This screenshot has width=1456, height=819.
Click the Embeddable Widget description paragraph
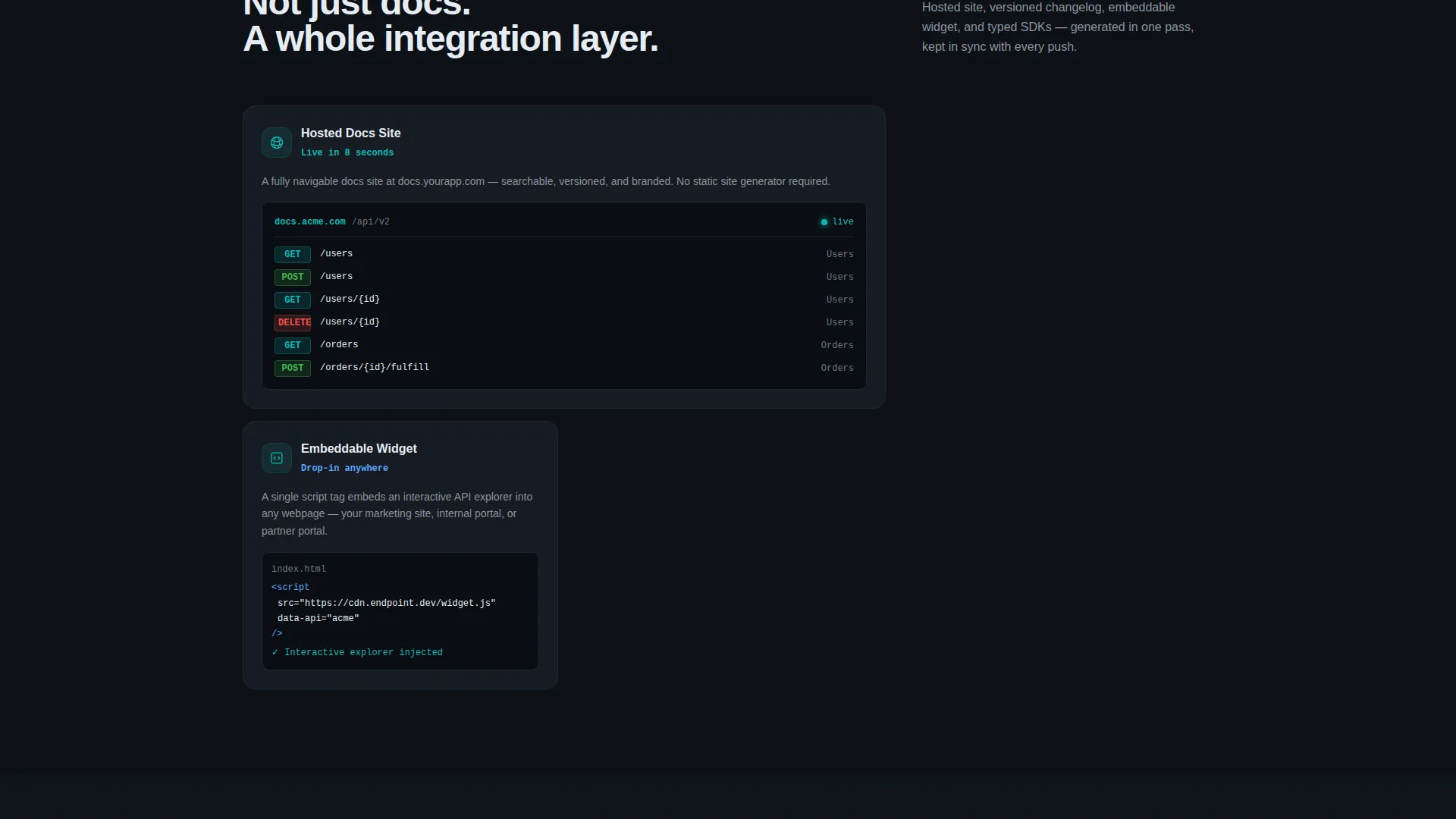click(397, 514)
